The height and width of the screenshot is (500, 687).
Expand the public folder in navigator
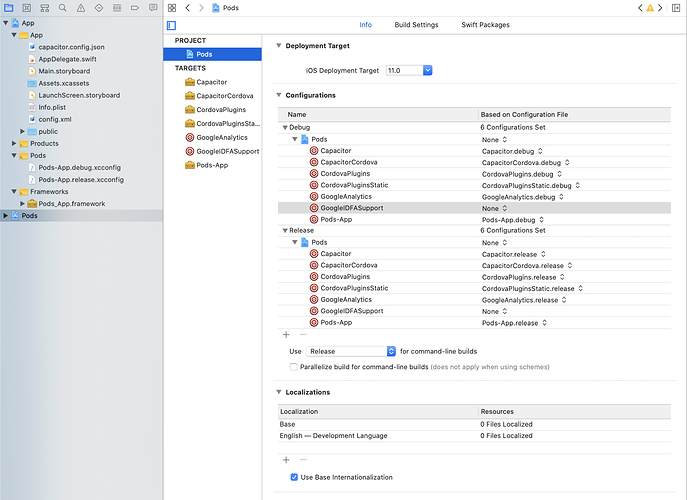22,131
